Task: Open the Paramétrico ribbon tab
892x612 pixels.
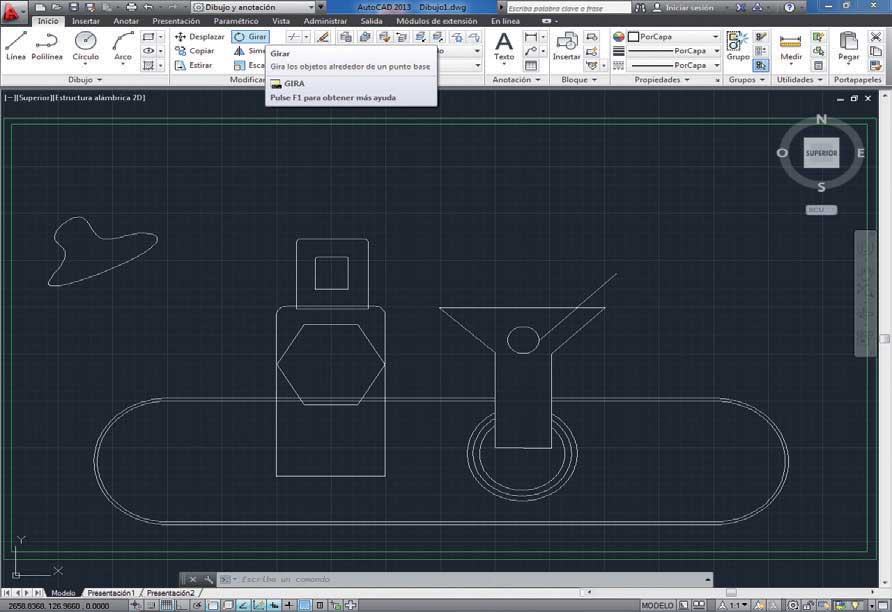Action: coord(236,21)
